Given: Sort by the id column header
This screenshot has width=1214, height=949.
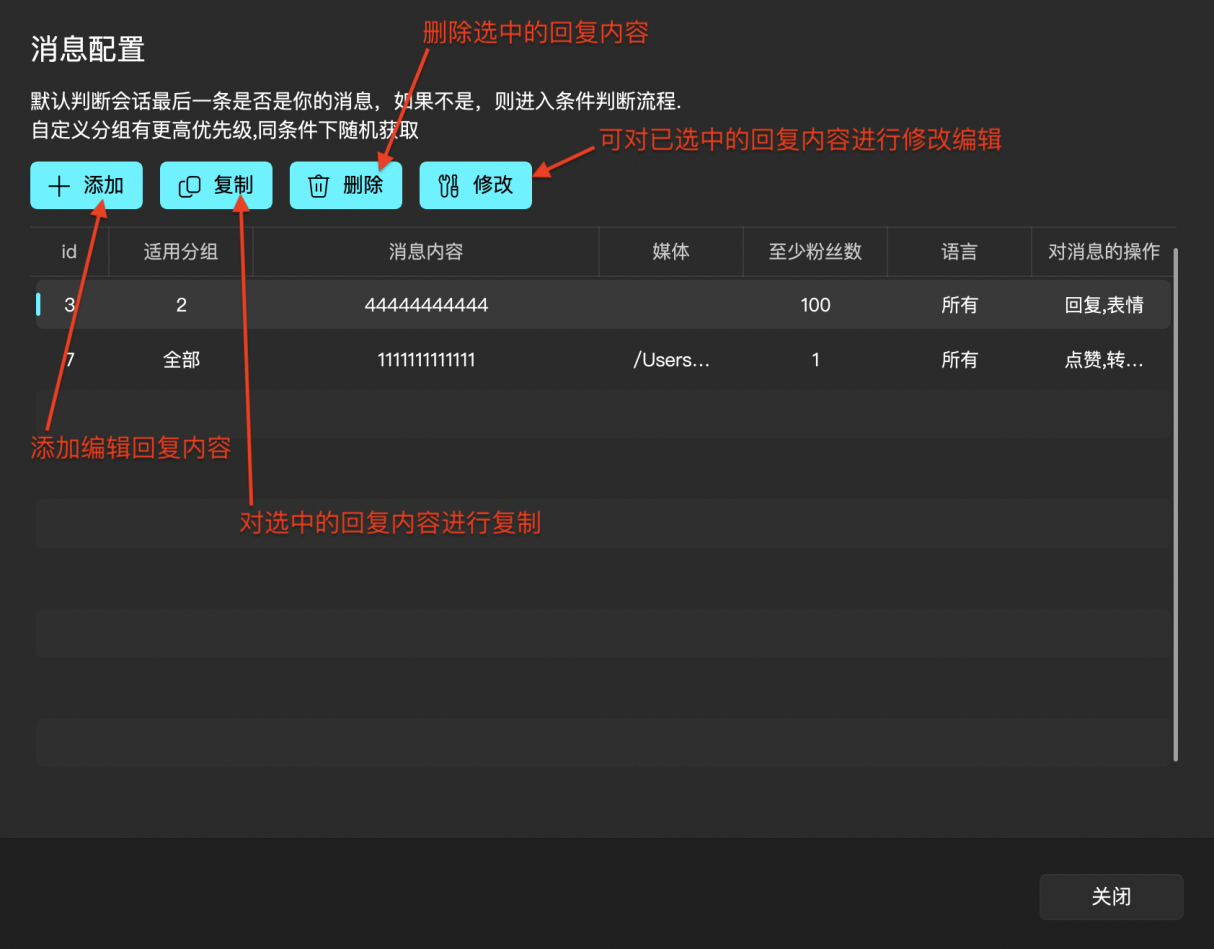Looking at the screenshot, I should tap(69, 252).
